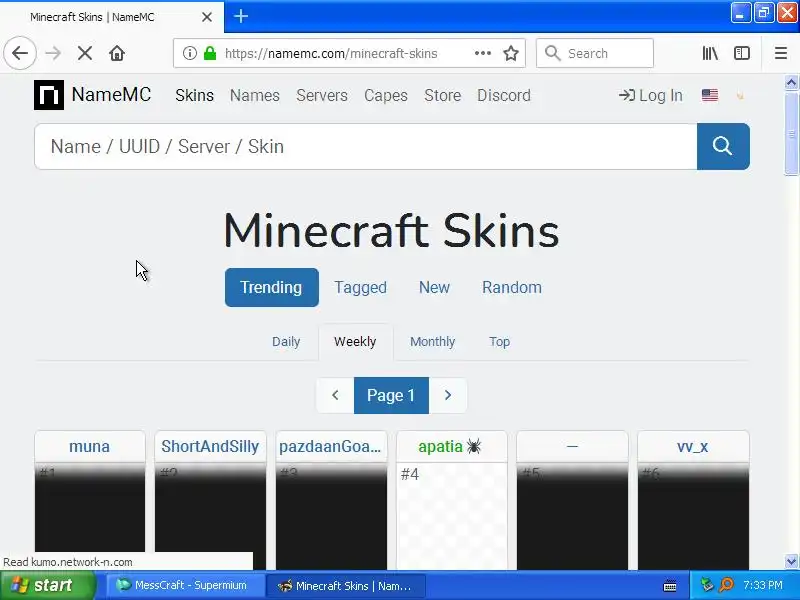Viewport: 800px width, 600px height.
Task: Click the on-screen keyboard taskbar icon
Action: (670, 586)
